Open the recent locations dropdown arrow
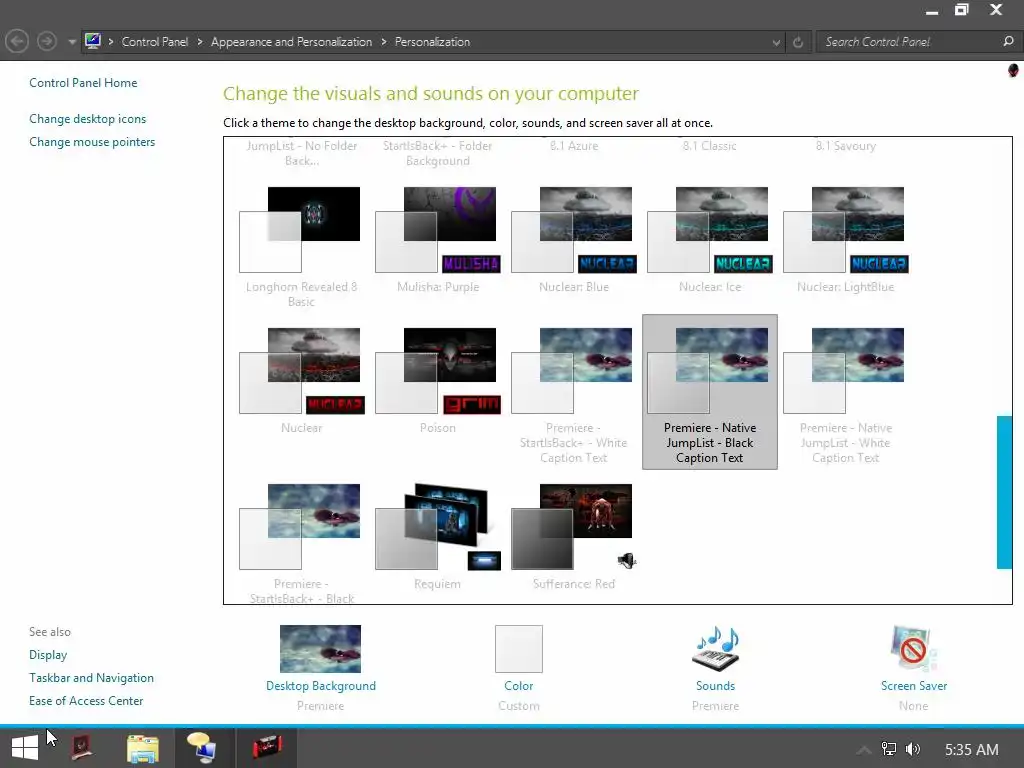 click(x=71, y=42)
